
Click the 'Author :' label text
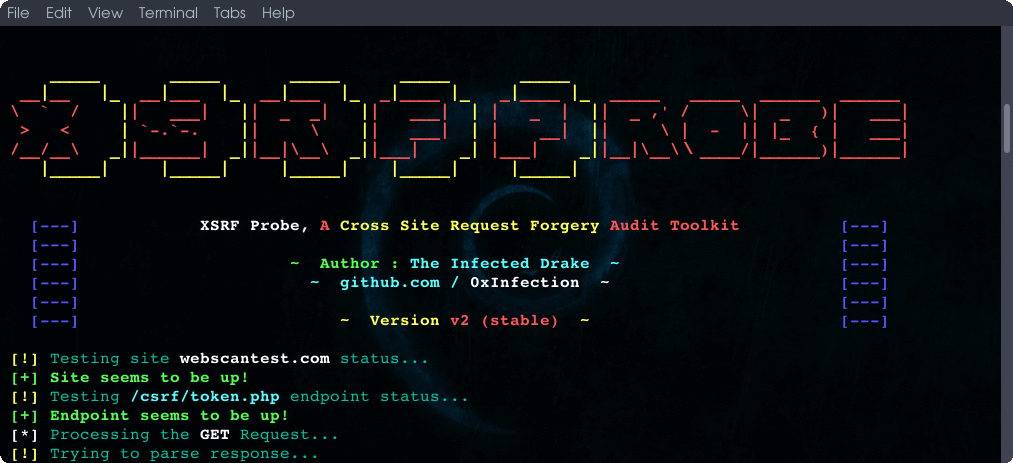click(360, 263)
